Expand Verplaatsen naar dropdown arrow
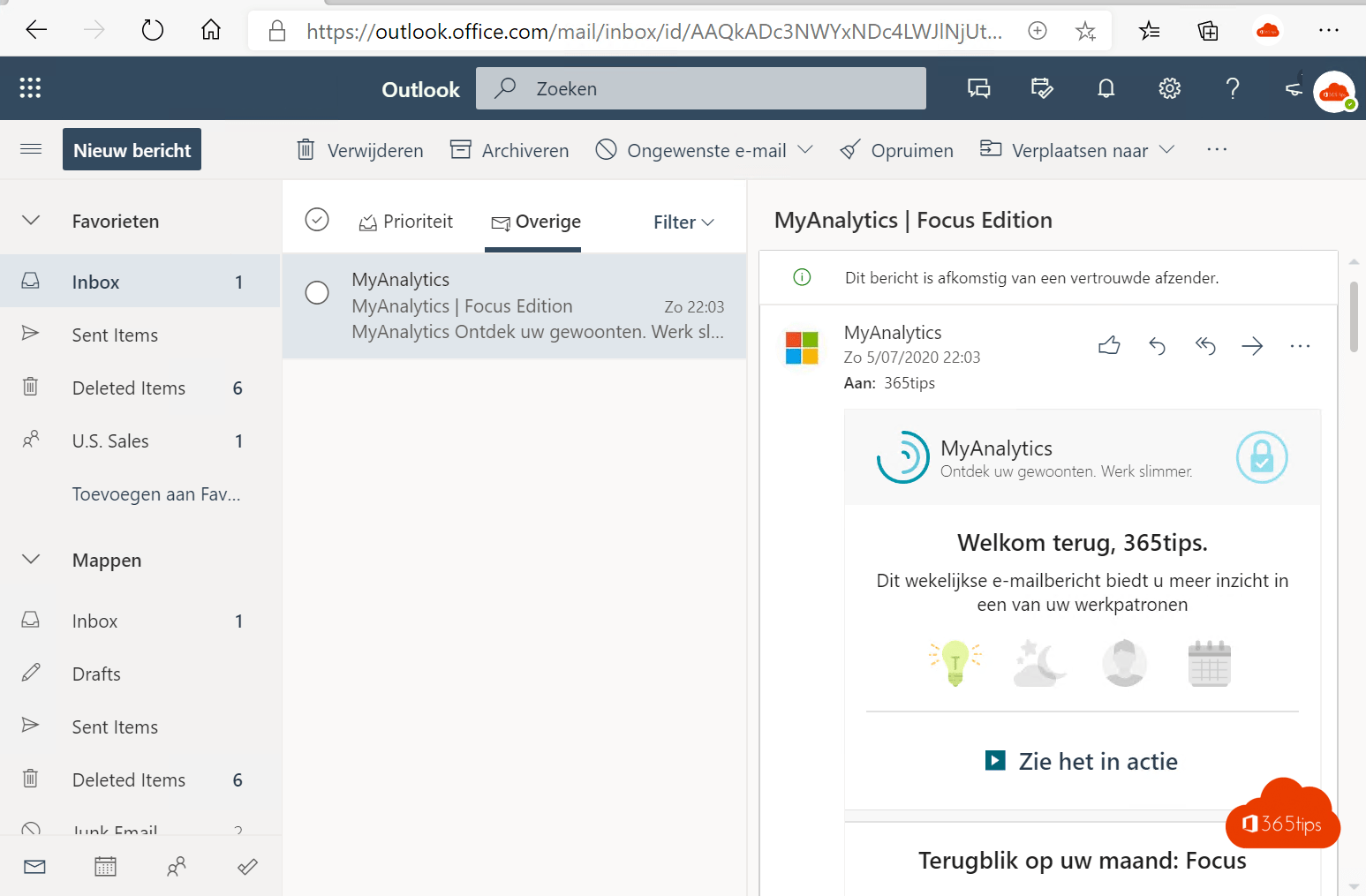The height and width of the screenshot is (896, 1366). tap(1166, 149)
